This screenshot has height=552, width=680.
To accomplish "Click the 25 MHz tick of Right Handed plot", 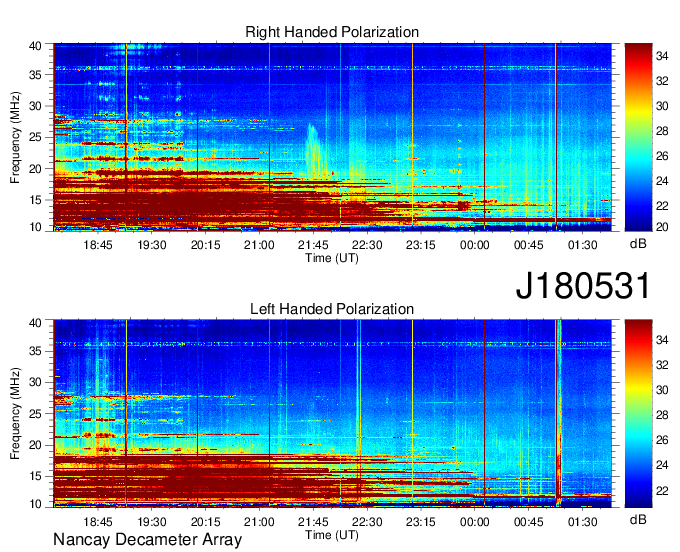I will (x=35, y=137).
